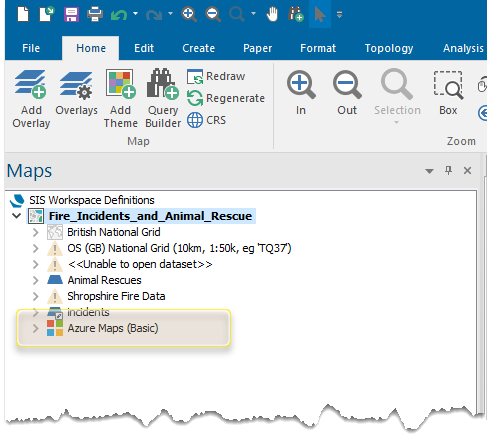Viewport: 492px width, 445px height.
Task: Click the Redraw button
Action: 216,76
